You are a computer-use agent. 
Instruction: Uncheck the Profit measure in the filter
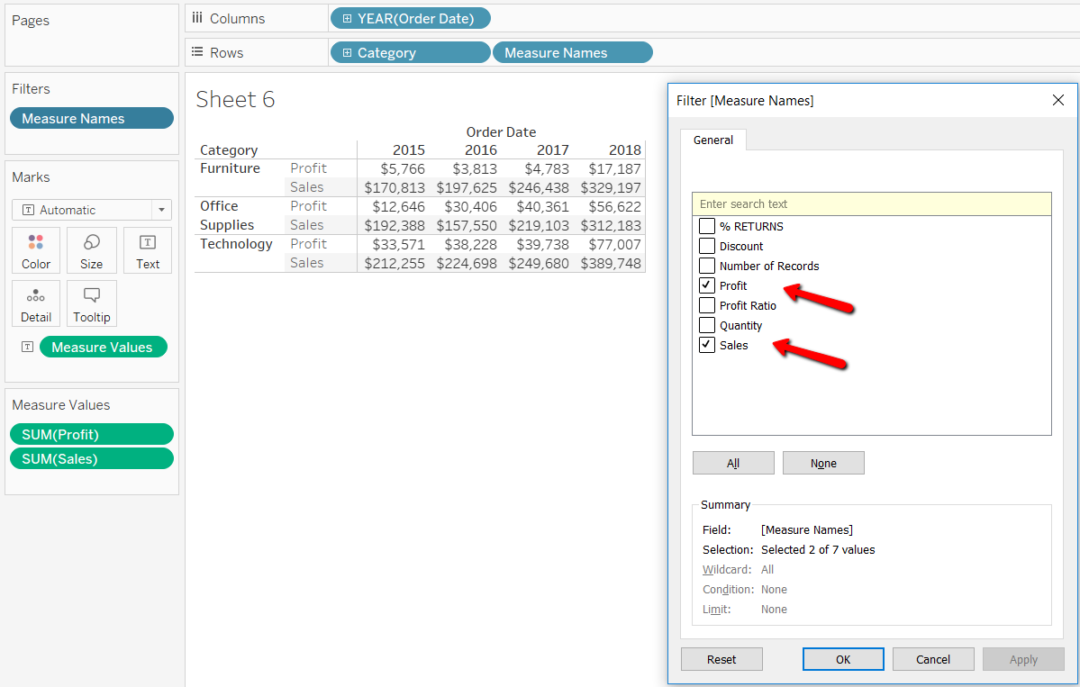(x=707, y=285)
